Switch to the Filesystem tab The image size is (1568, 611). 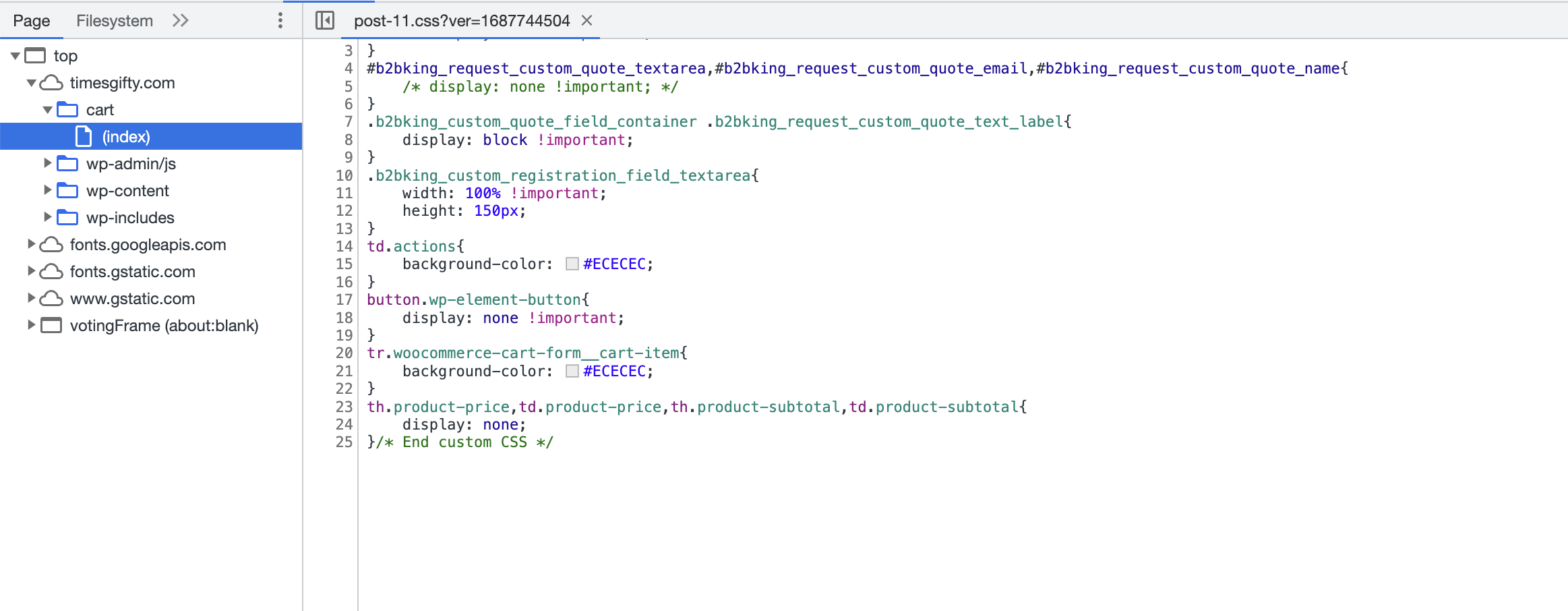click(x=115, y=20)
